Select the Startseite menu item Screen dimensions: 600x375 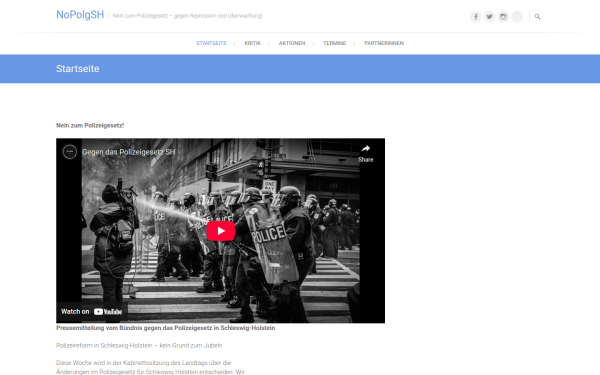(x=211, y=43)
